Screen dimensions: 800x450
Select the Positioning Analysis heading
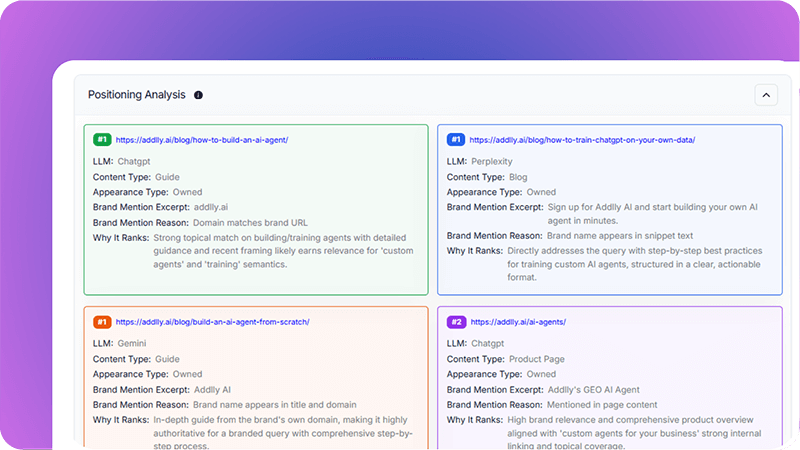(136, 95)
